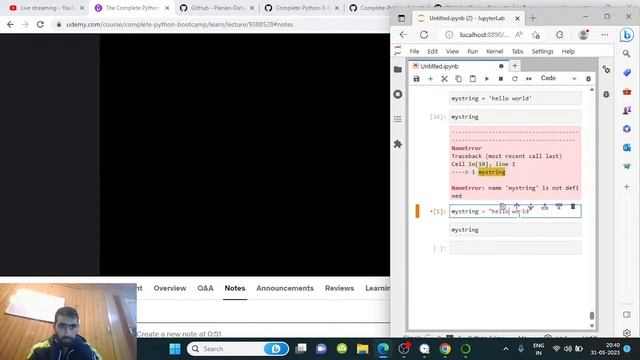Open the Edge sidebar search icon

(627, 53)
